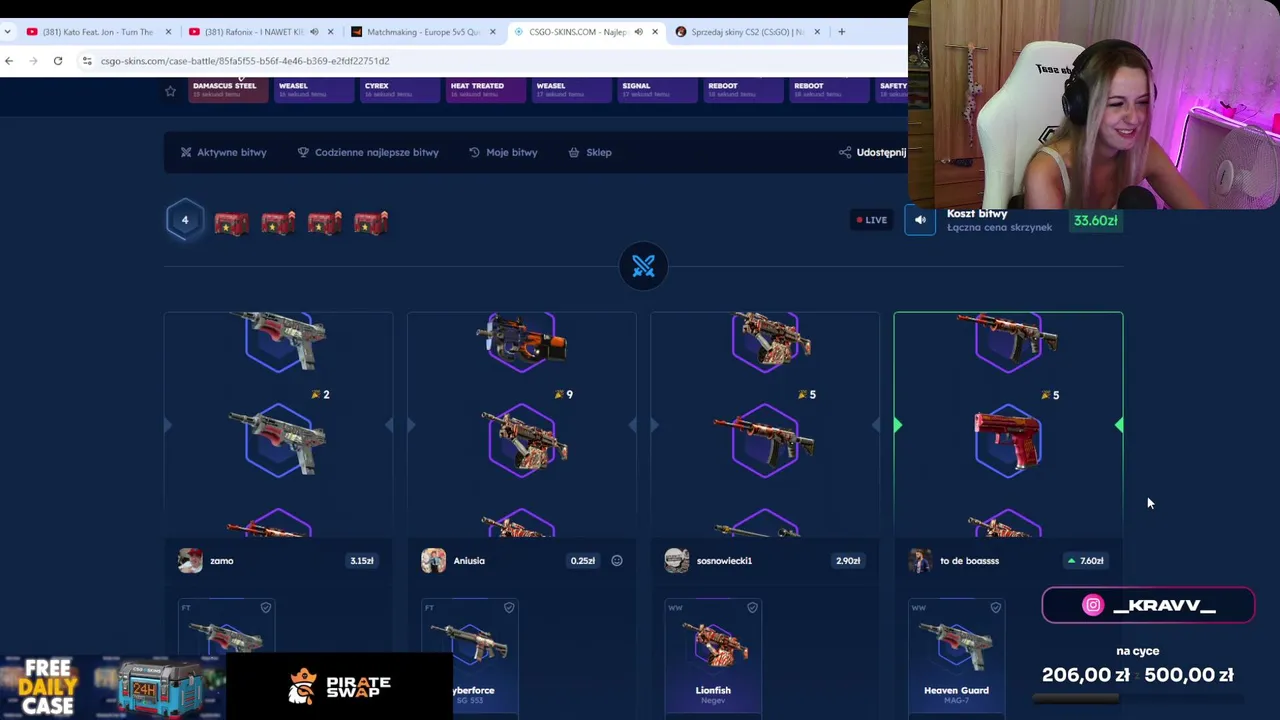Click the shield icon on zamo's skin card
Image resolution: width=1280 pixels, height=720 pixels.
click(x=265, y=607)
